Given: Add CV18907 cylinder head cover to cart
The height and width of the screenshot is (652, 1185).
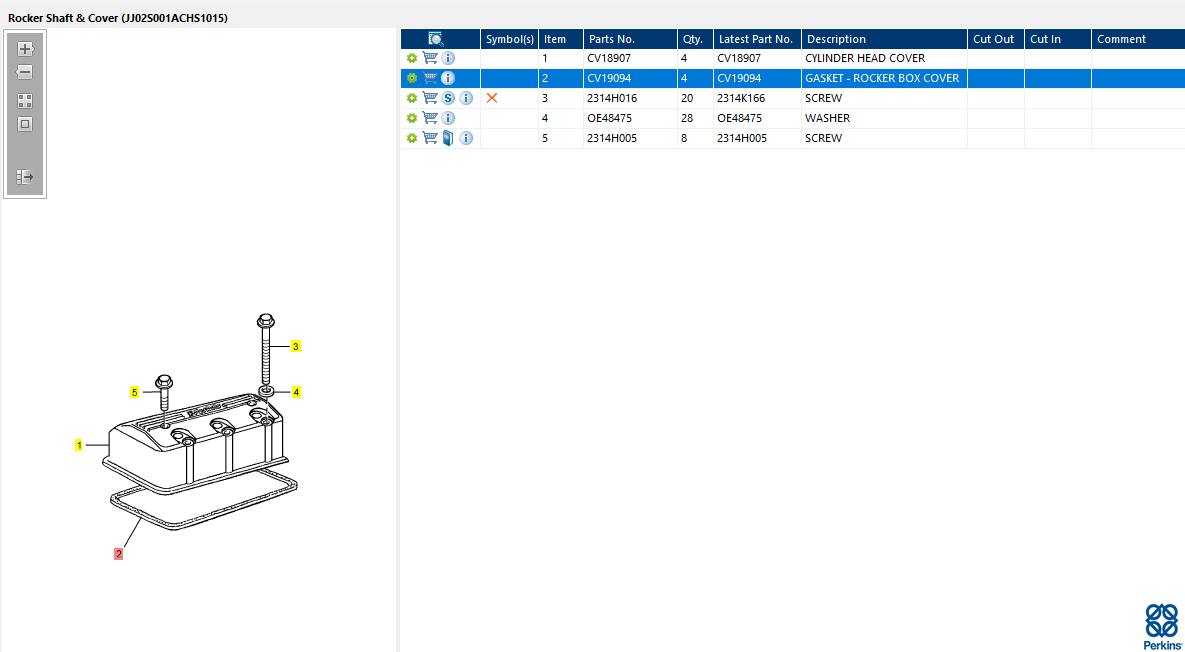Looking at the screenshot, I should pyautogui.click(x=430, y=58).
